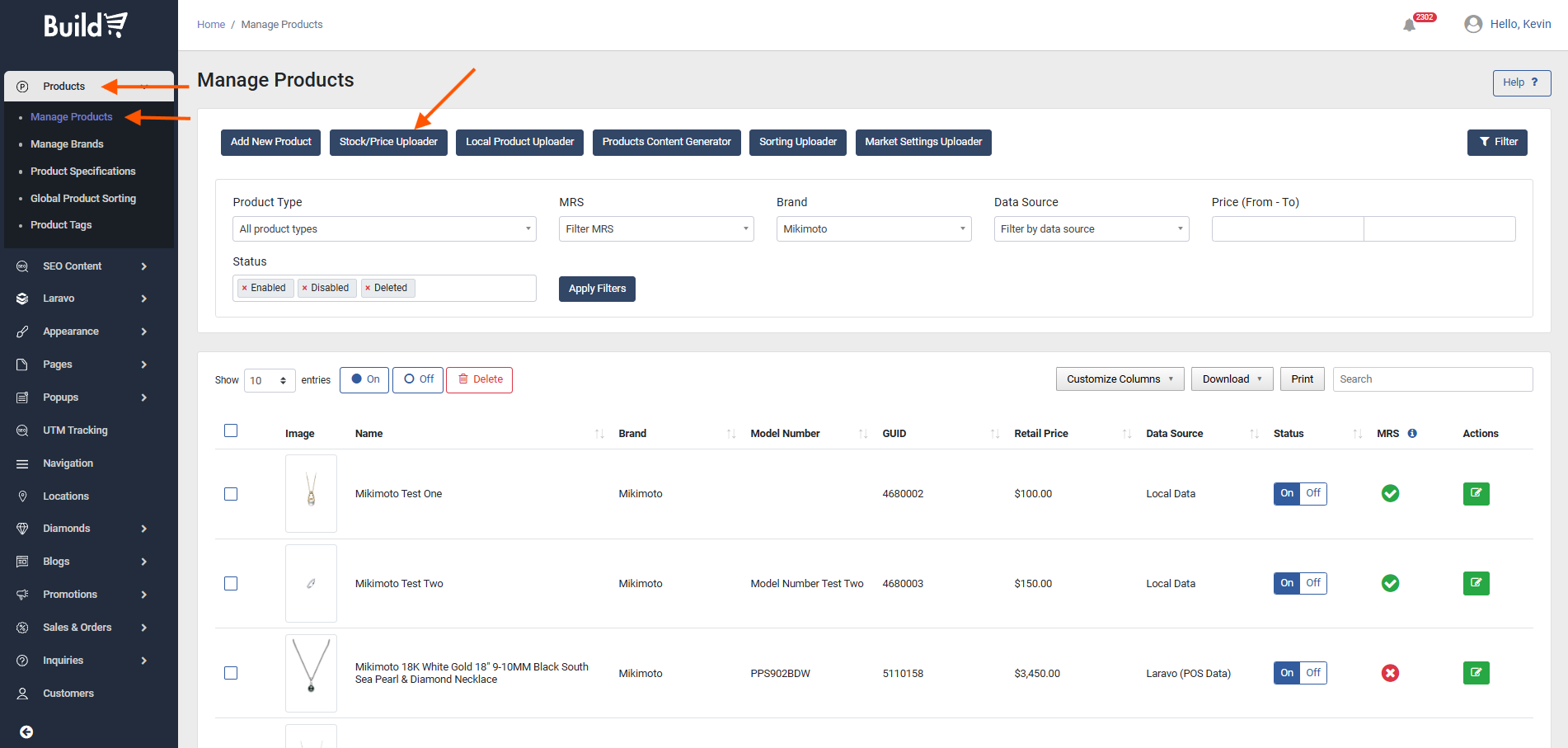Open Manage Brands in sidebar

(67, 144)
